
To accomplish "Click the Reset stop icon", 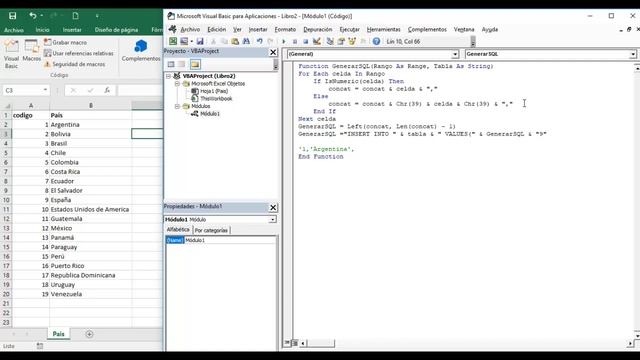I will [305, 41].
